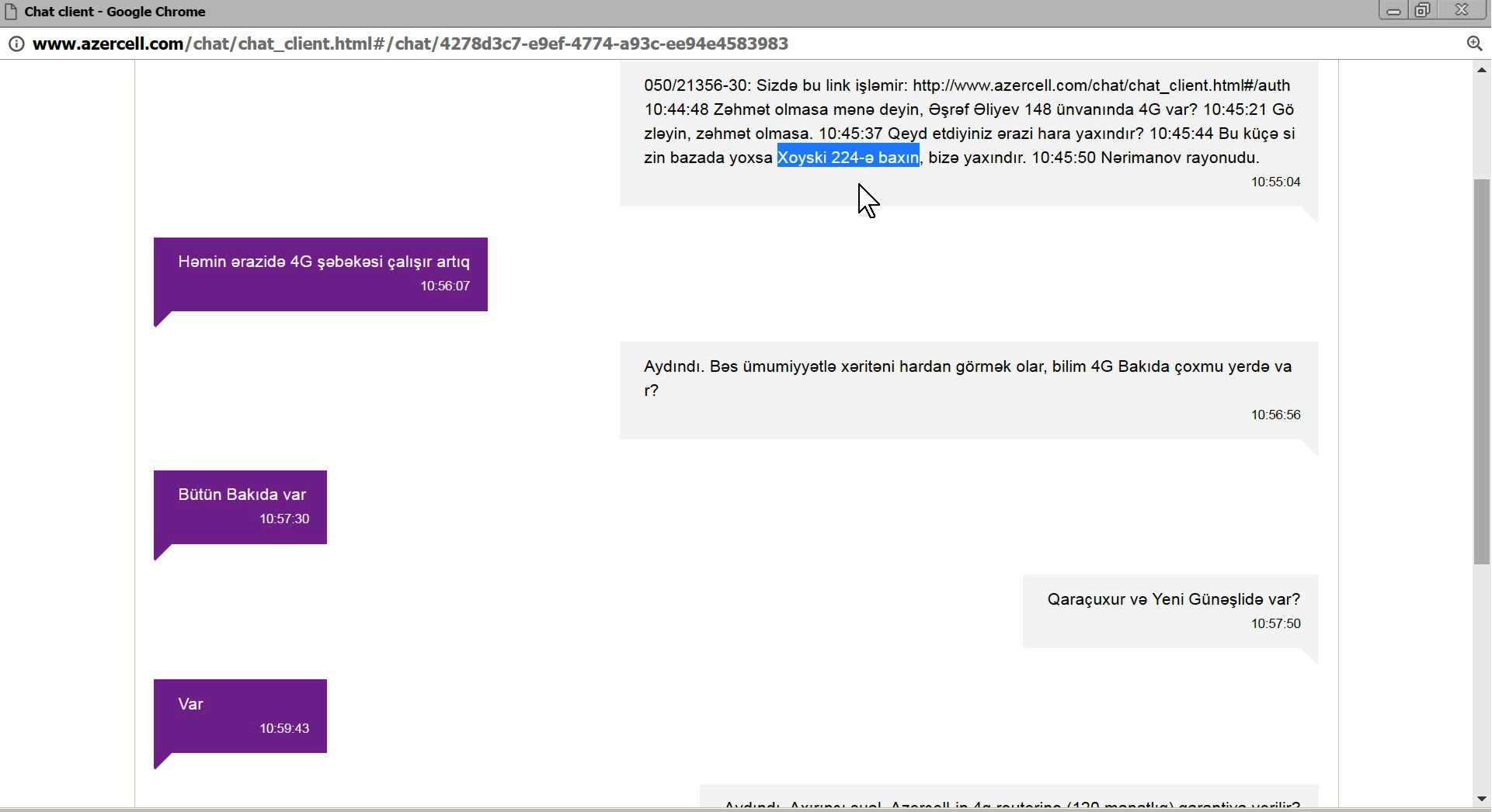Click the scrollbar up arrow
This screenshot has width=1492, height=812.
click(1481, 71)
